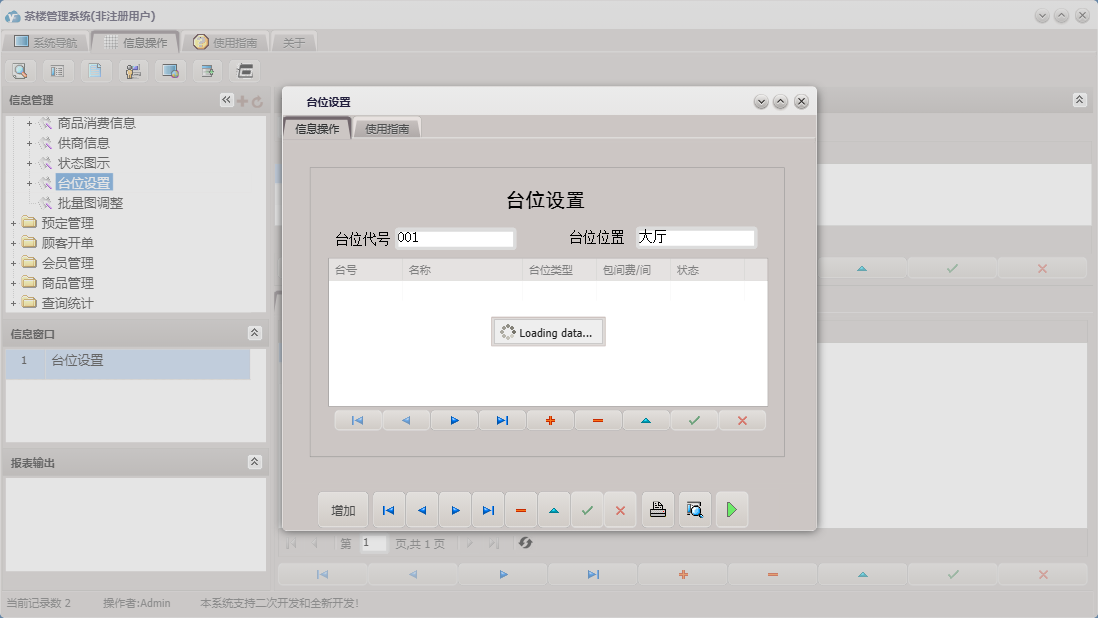Image resolution: width=1098 pixels, height=618 pixels.
Task: Open the 信息操作 main tab
Action: click(136, 42)
